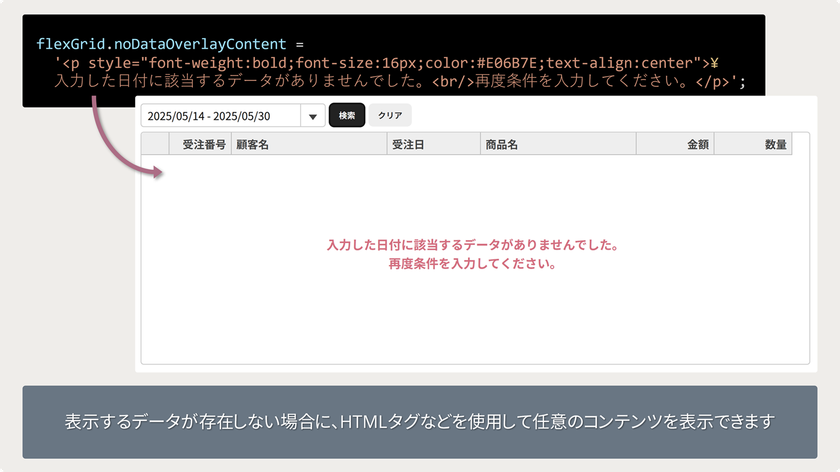Click the red no-data message 入力した日付に該当する
Image resolution: width=840 pixels, height=472 pixels.
tap(473, 246)
